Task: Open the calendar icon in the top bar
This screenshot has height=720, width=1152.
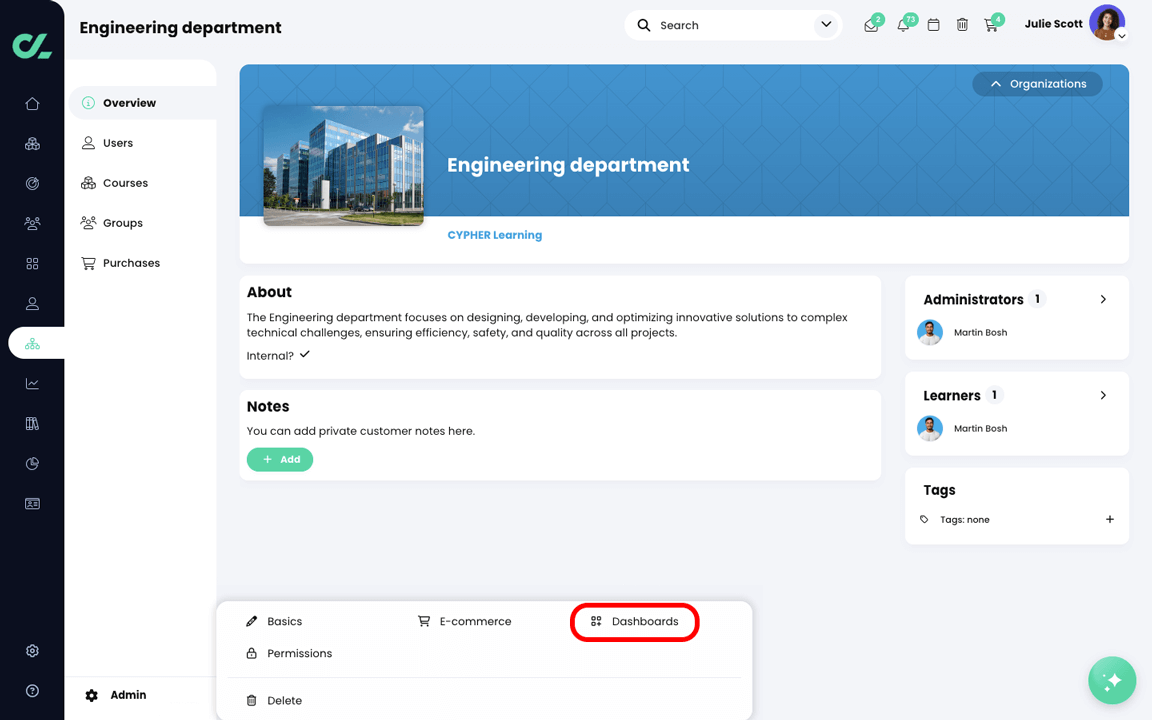Action: [933, 24]
